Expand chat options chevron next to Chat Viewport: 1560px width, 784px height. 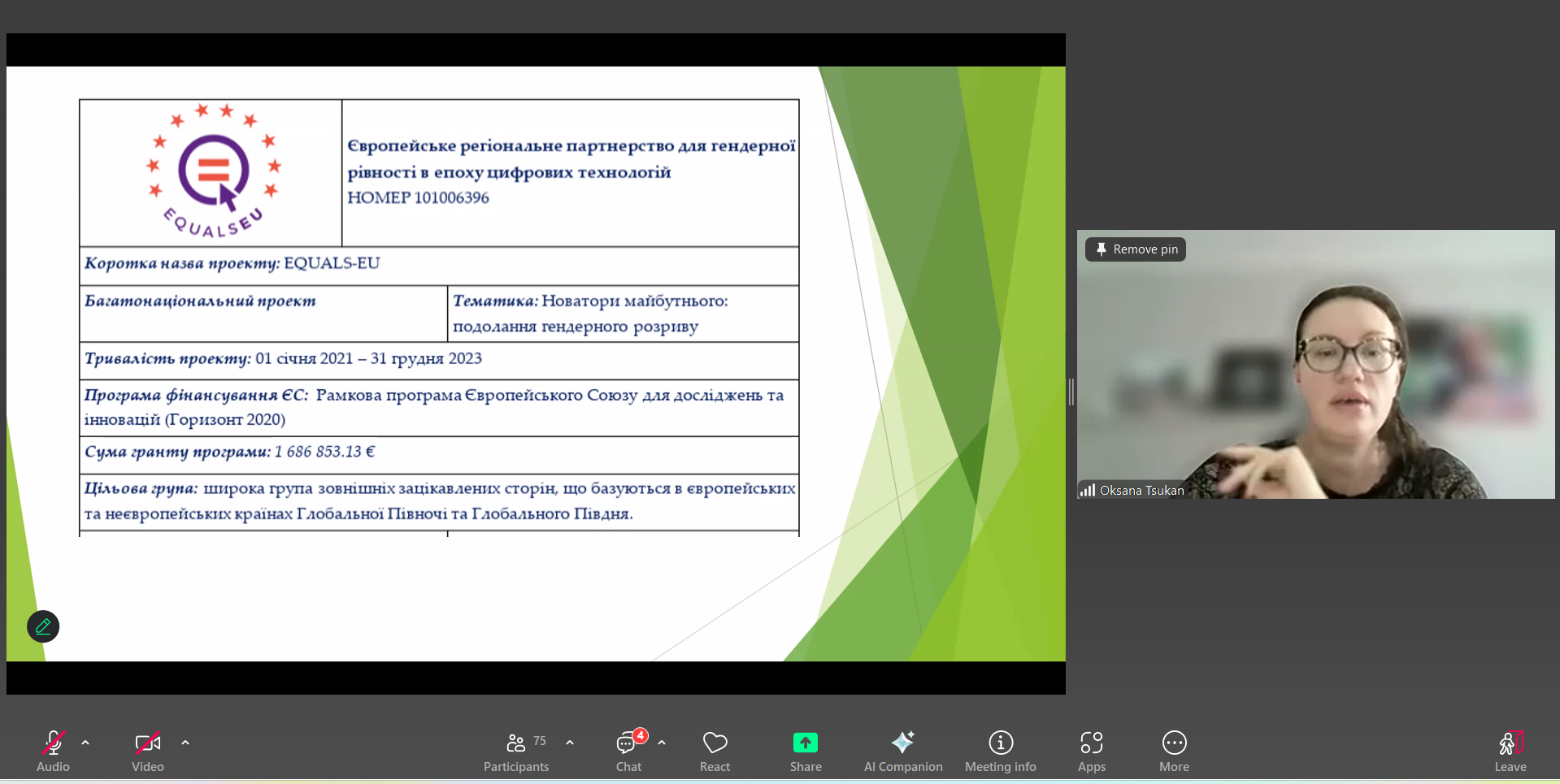[662, 743]
